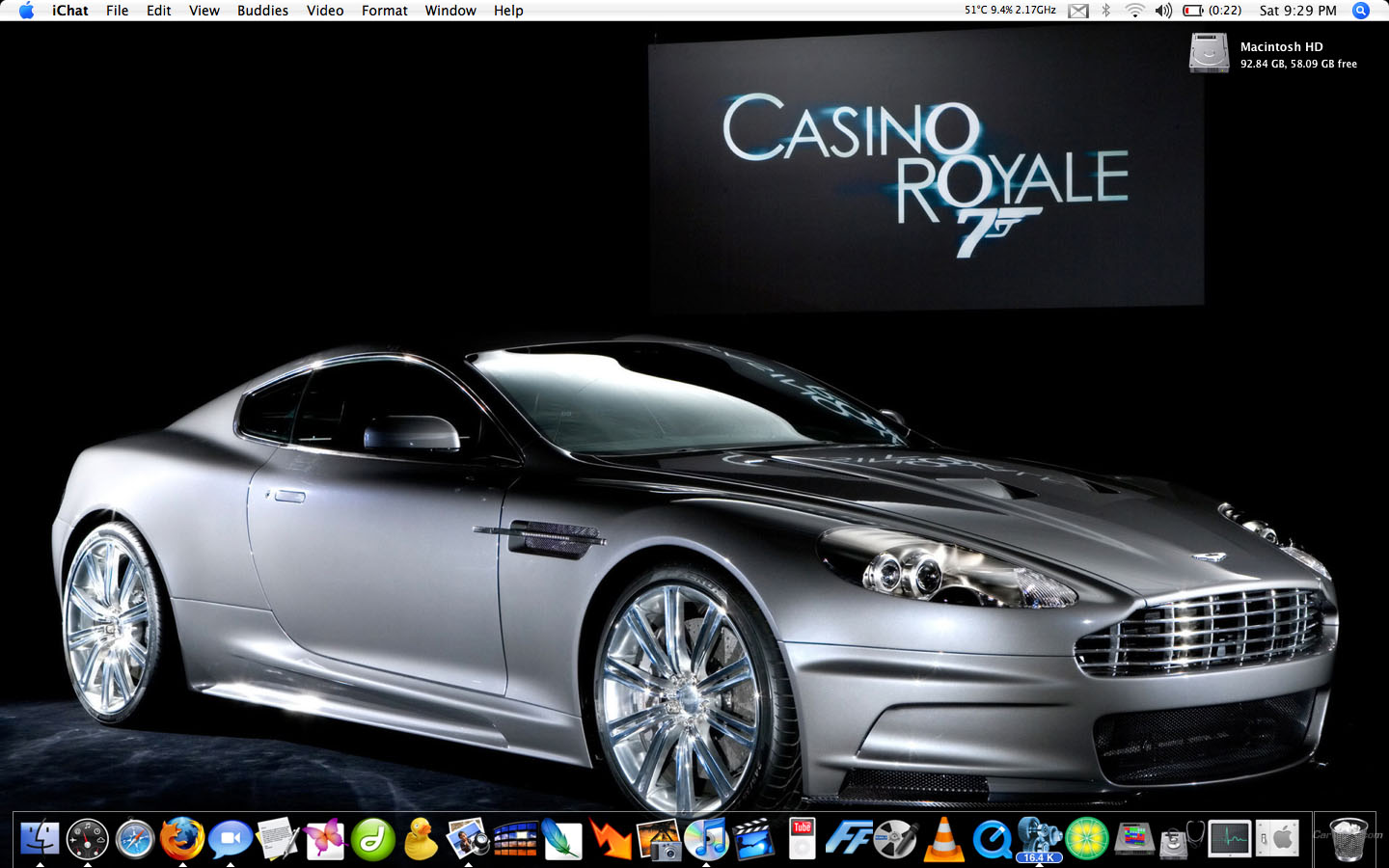This screenshot has height=868, width=1389.
Task: Launch the blue FF app icon
Action: (x=849, y=839)
